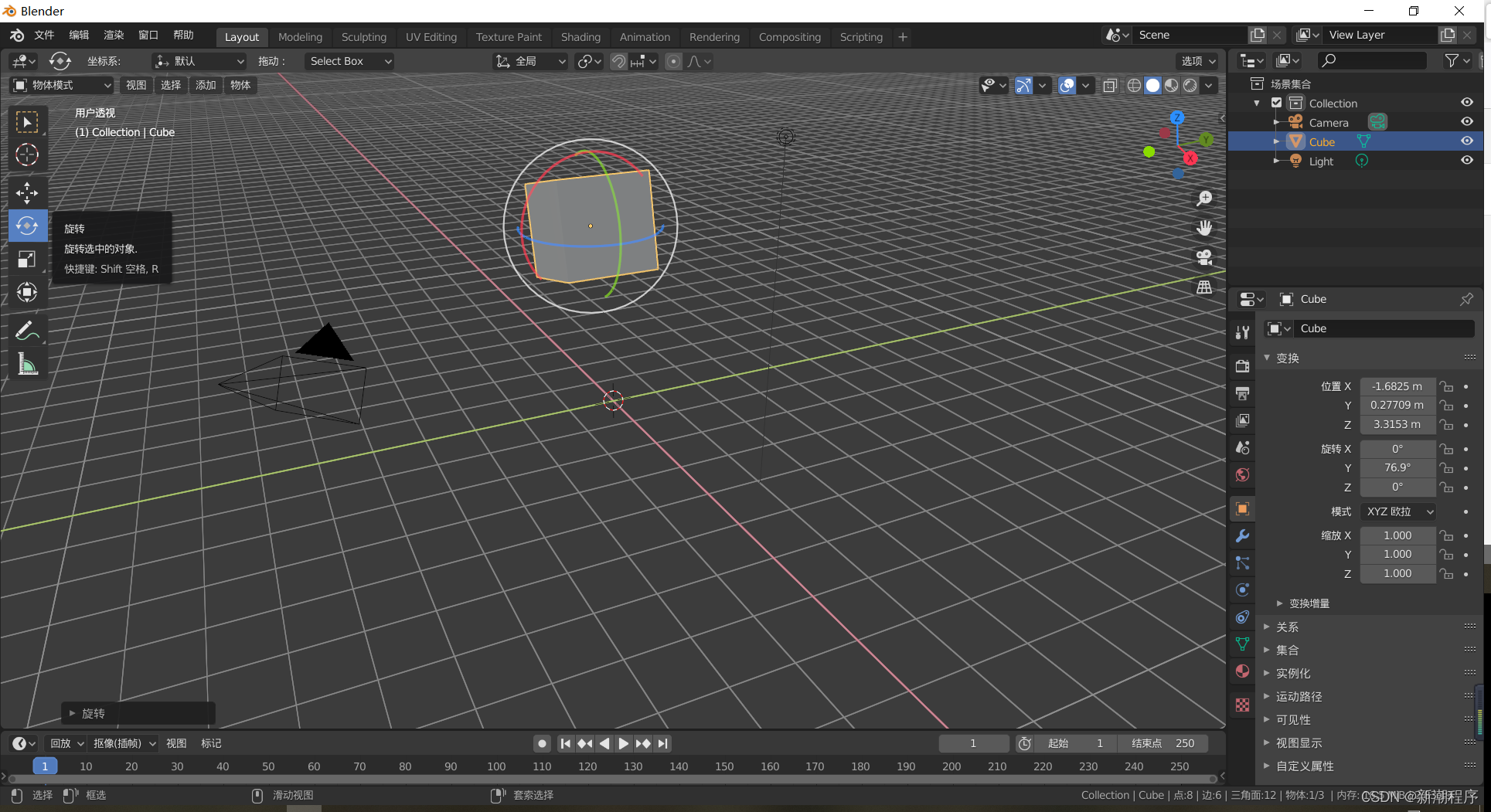Switch to the UV Editing workspace tab
This screenshot has width=1491, height=812.
(431, 37)
